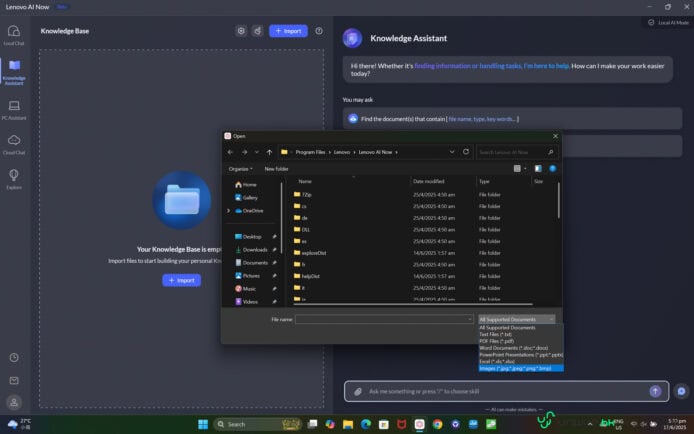Go forward in the Open dialog
The height and width of the screenshot is (434, 694).
click(x=244, y=152)
